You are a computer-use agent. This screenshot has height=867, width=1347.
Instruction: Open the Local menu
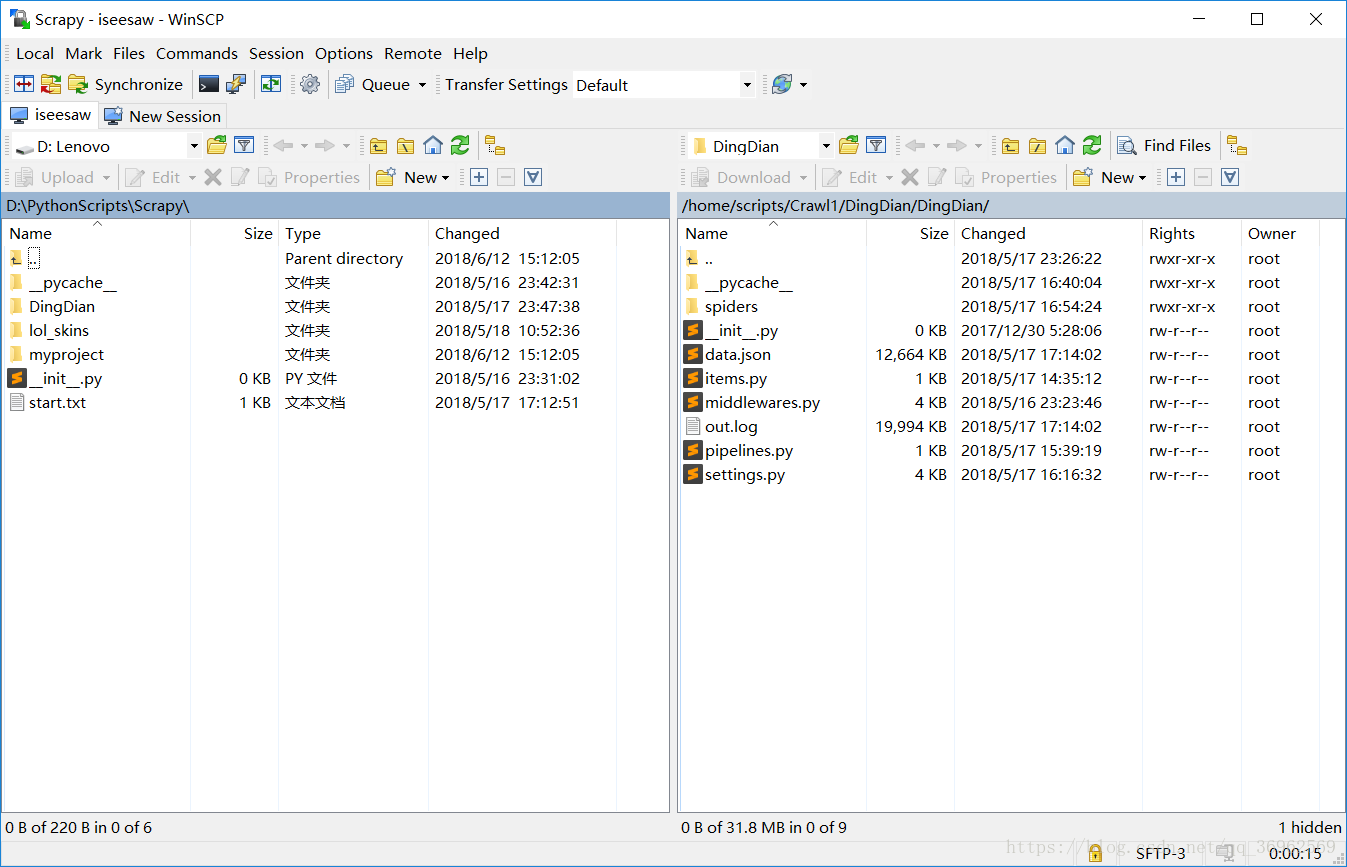[x=35, y=54]
